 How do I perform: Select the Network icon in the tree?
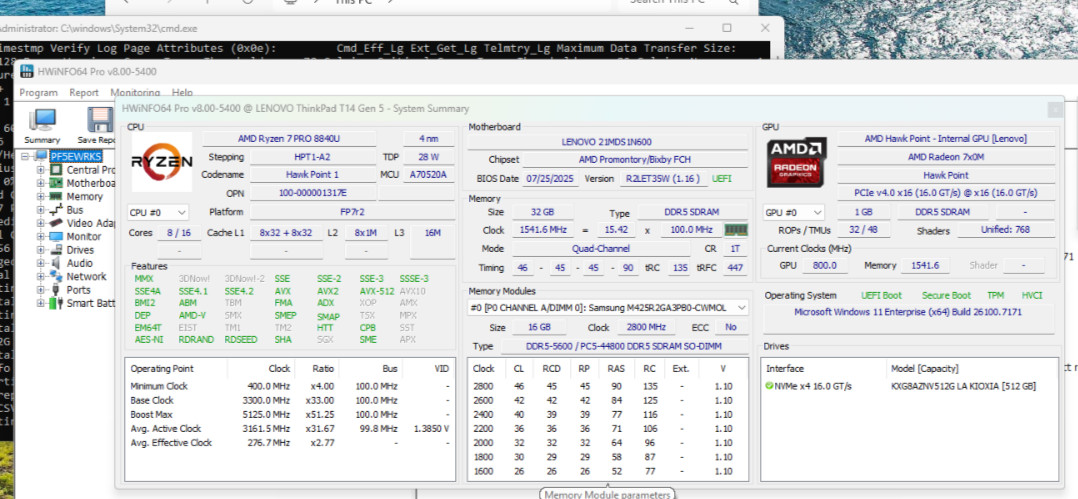(57, 276)
